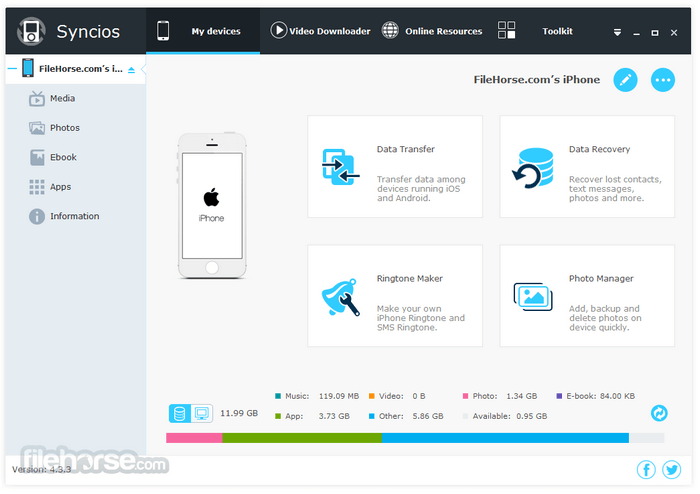
Task: Open Information in the sidebar
Action: [75, 216]
